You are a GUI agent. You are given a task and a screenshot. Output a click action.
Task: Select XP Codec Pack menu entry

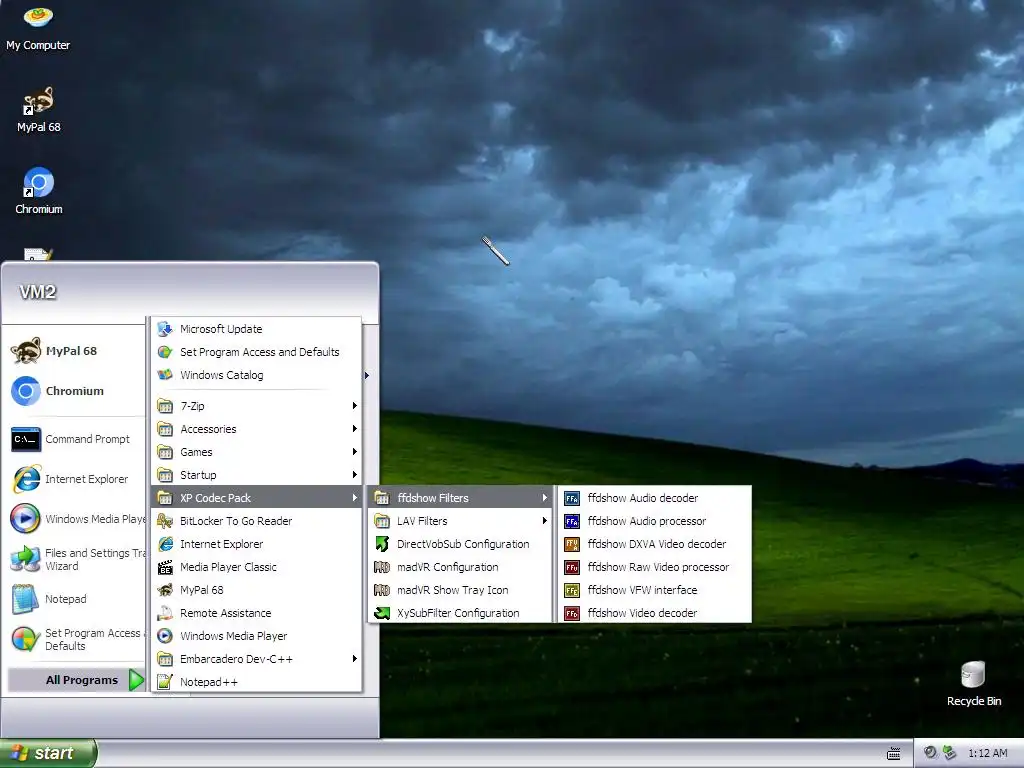(x=257, y=498)
